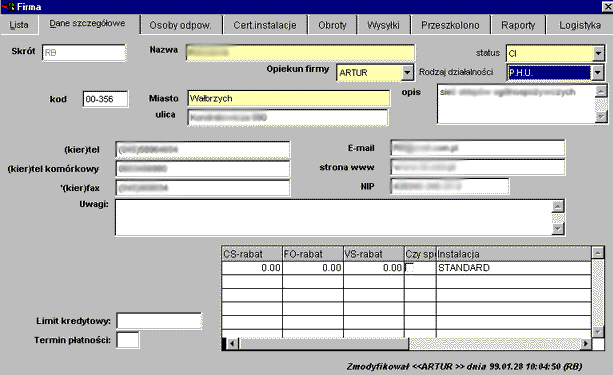Expand the Opiekun firmy dropdown

407,73
